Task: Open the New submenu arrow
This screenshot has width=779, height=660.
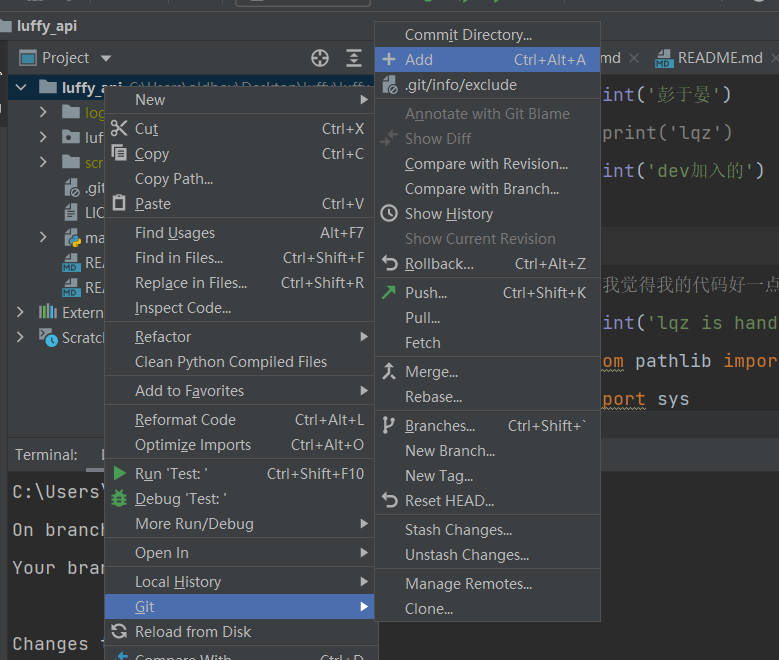Action: 364,100
